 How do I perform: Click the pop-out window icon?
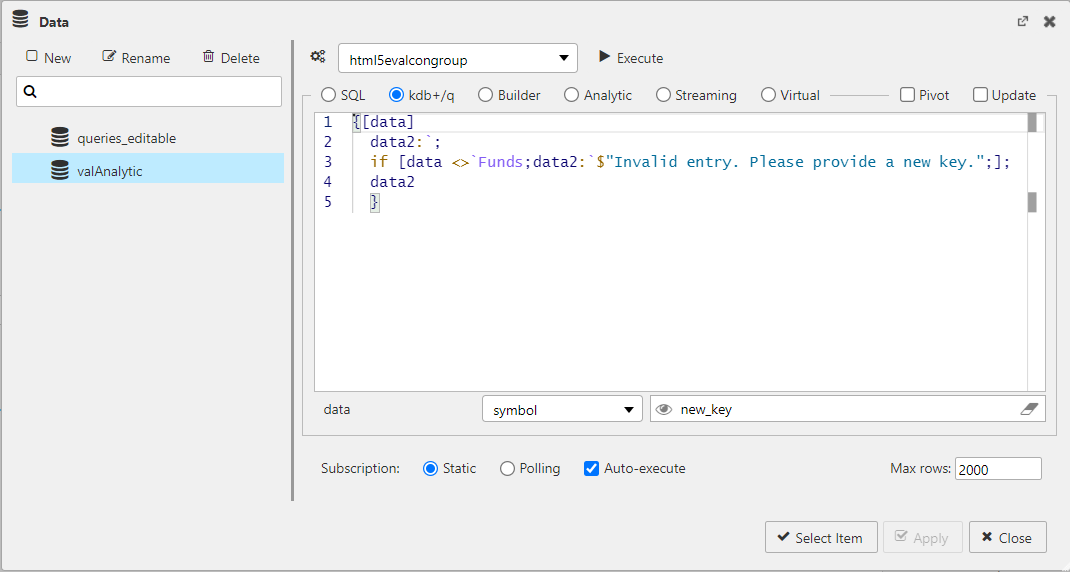(x=1023, y=21)
